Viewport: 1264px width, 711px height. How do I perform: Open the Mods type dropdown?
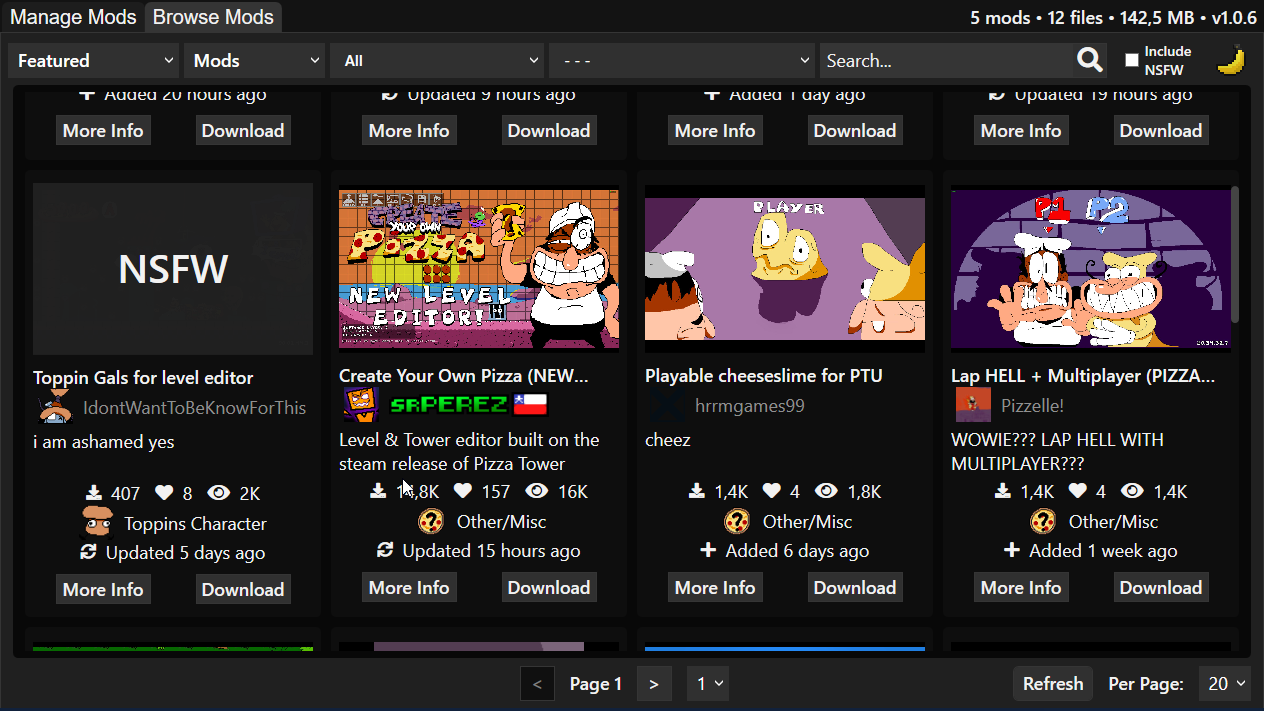pos(254,61)
